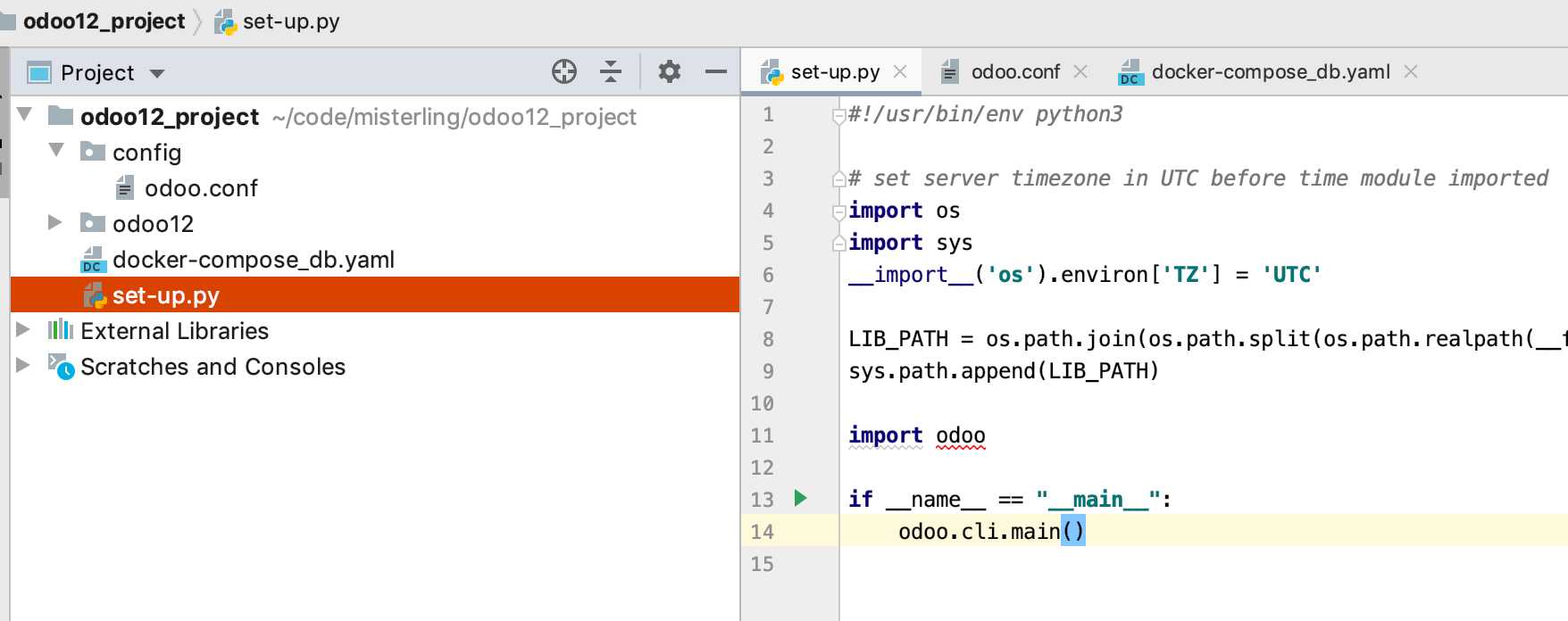
Task: Expand Scratches and Consoles node
Action: [x=23, y=365]
